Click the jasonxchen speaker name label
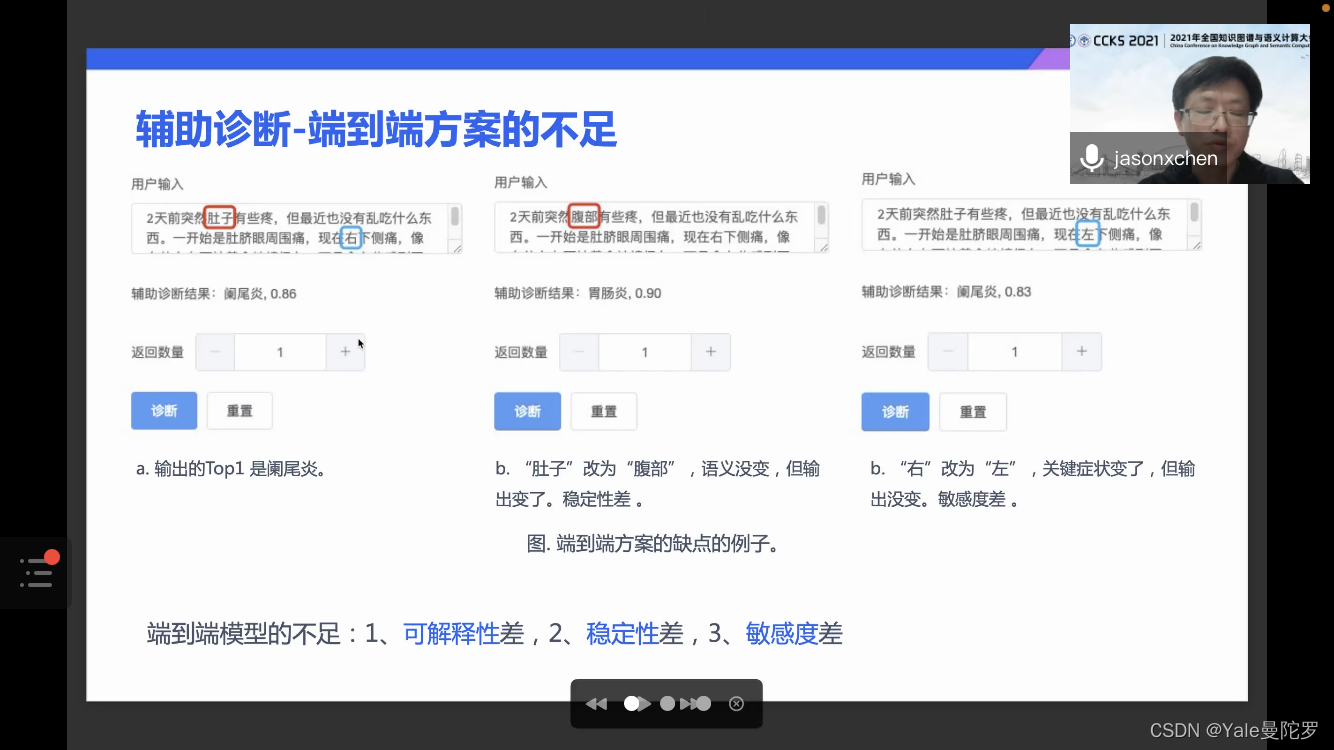The height and width of the screenshot is (750, 1334). (x=1166, y=158)
